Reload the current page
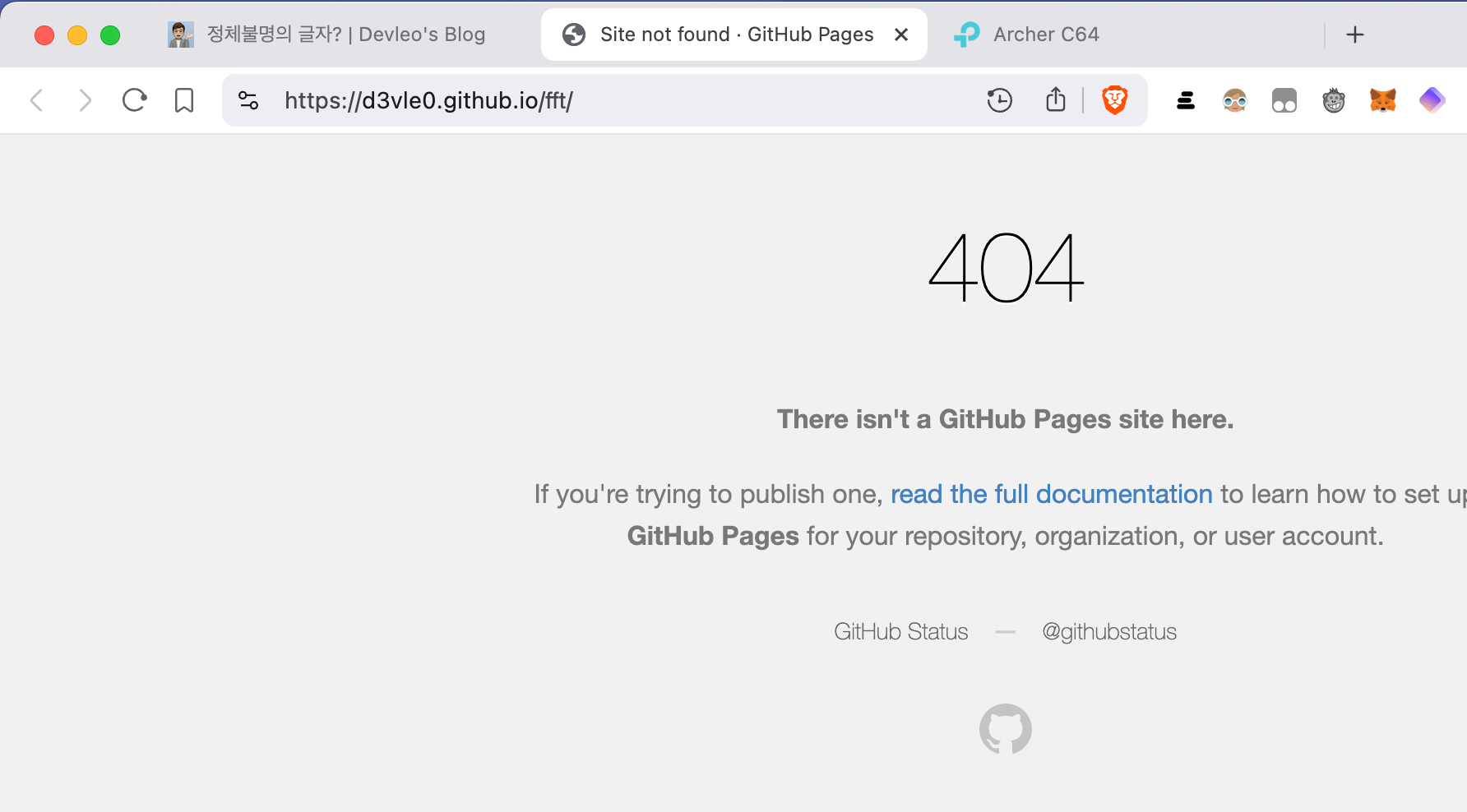The width and height of the screenshot is (1467, 812). coord(134,100)
